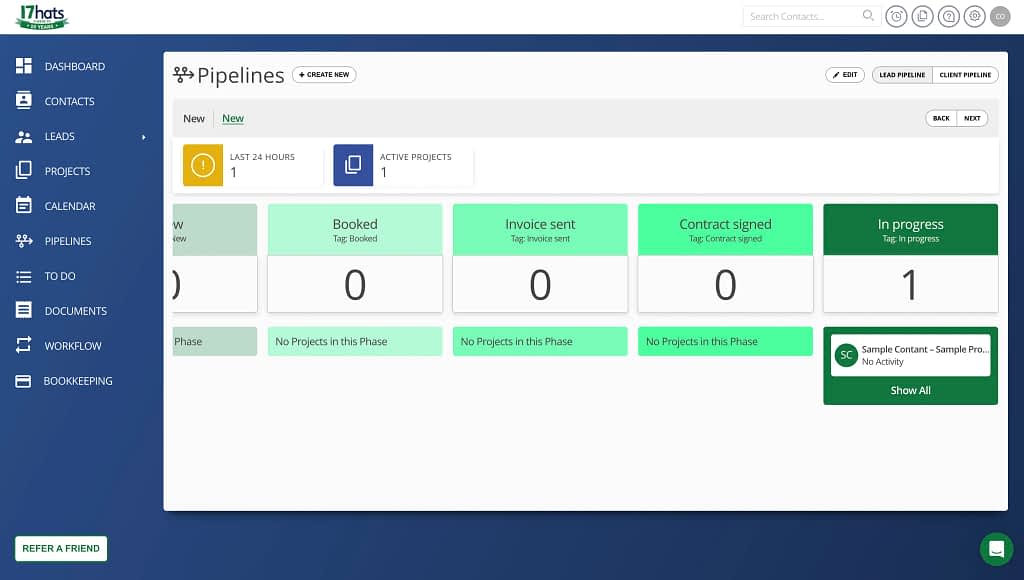This screenshot has width=1024, height=580.
Task: Click the Documents sidebar icon
Action: tap(24, 310)
